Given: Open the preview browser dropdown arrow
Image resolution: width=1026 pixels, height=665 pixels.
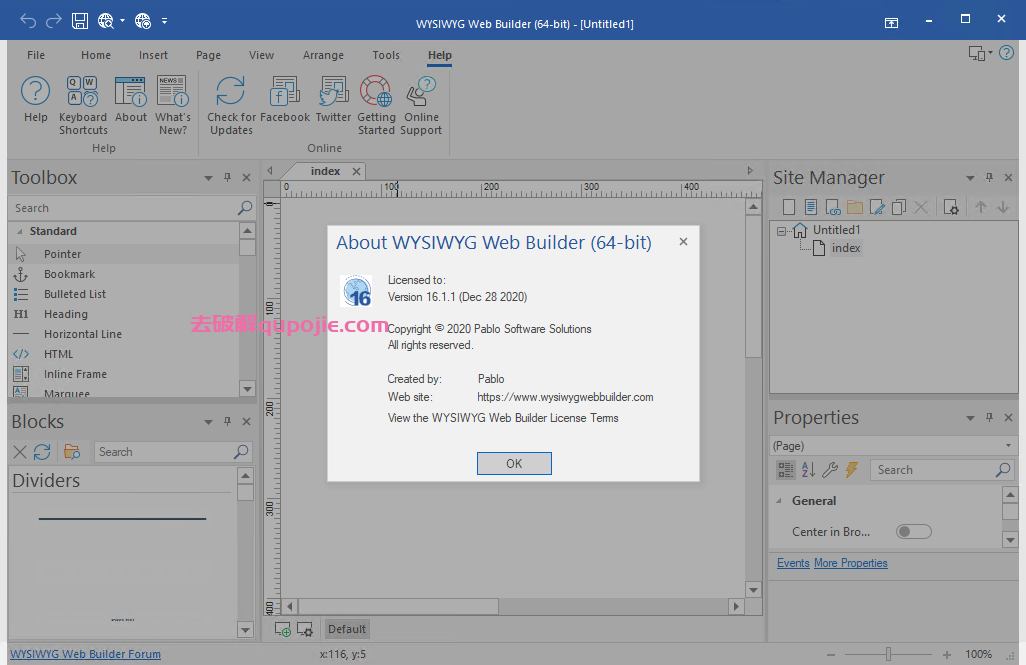Looking at the screenshot, I should click(122, 21).
